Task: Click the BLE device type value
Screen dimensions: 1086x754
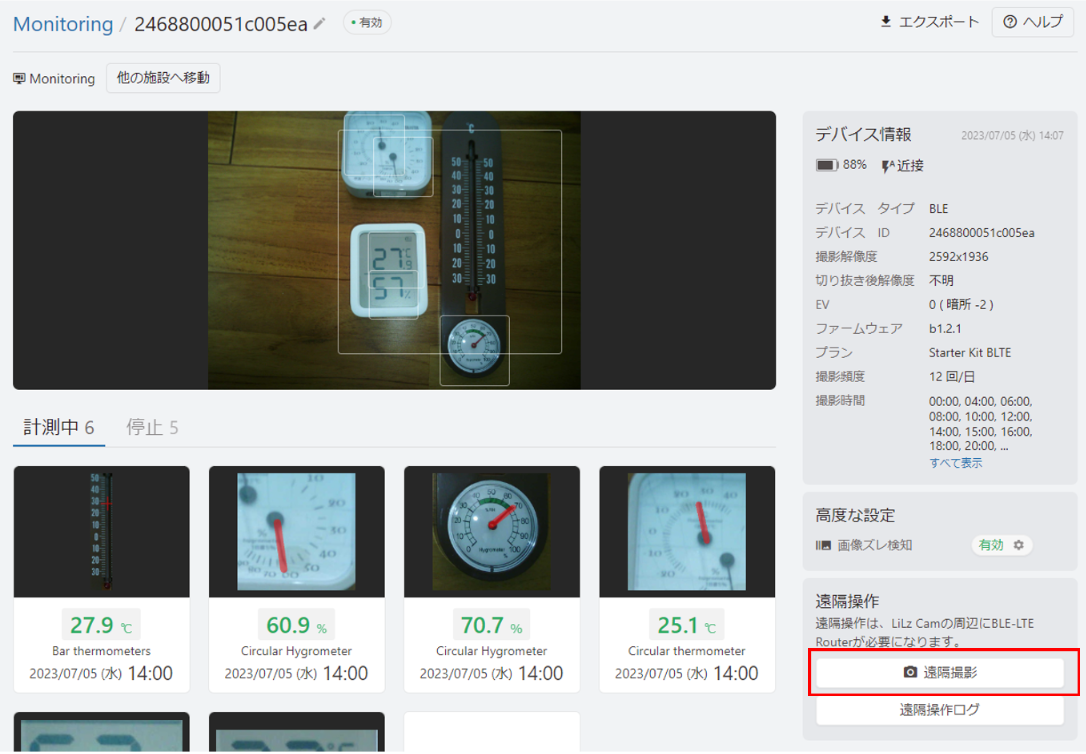Action: tap(938, 208)
